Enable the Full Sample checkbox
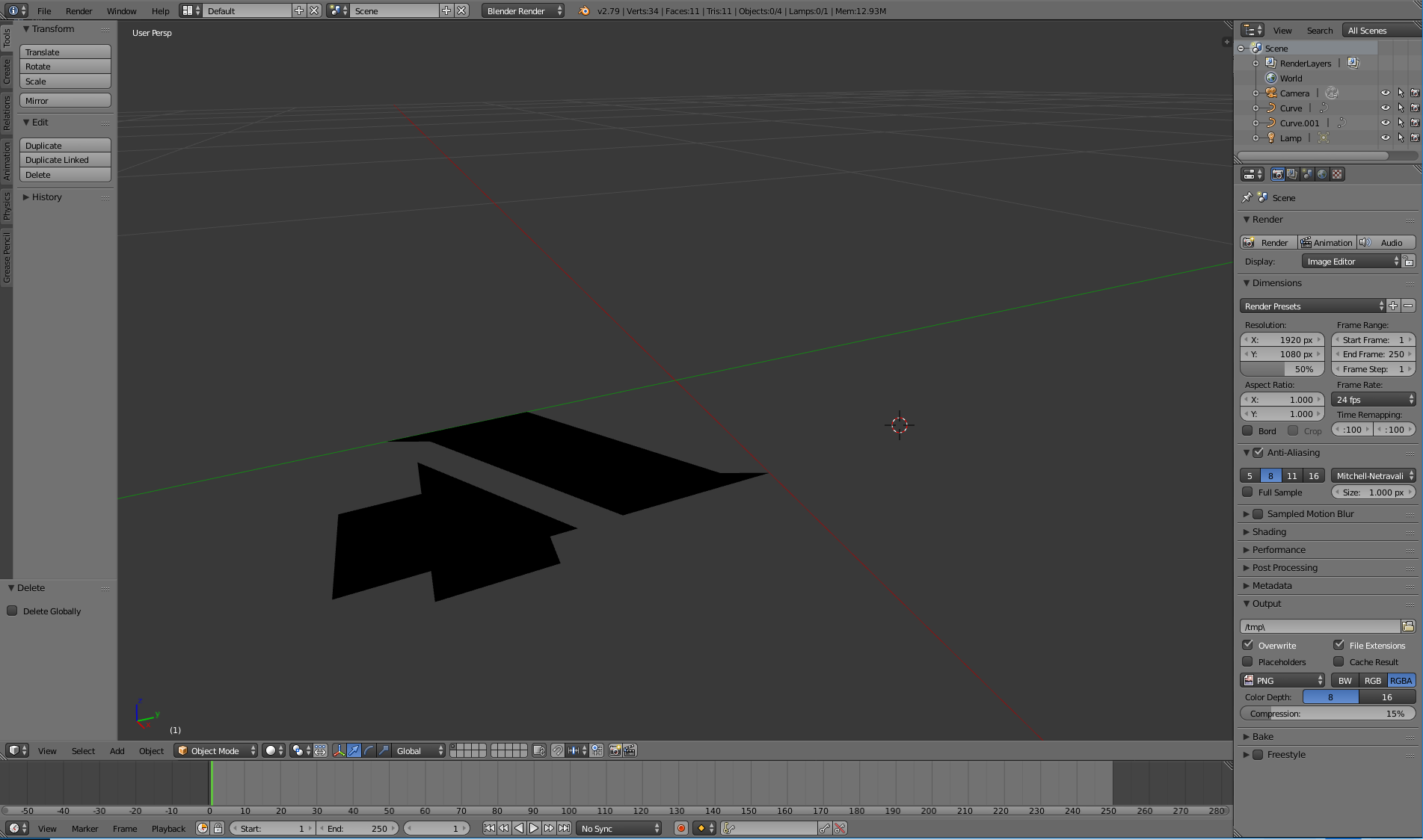 coord(1248,492)
